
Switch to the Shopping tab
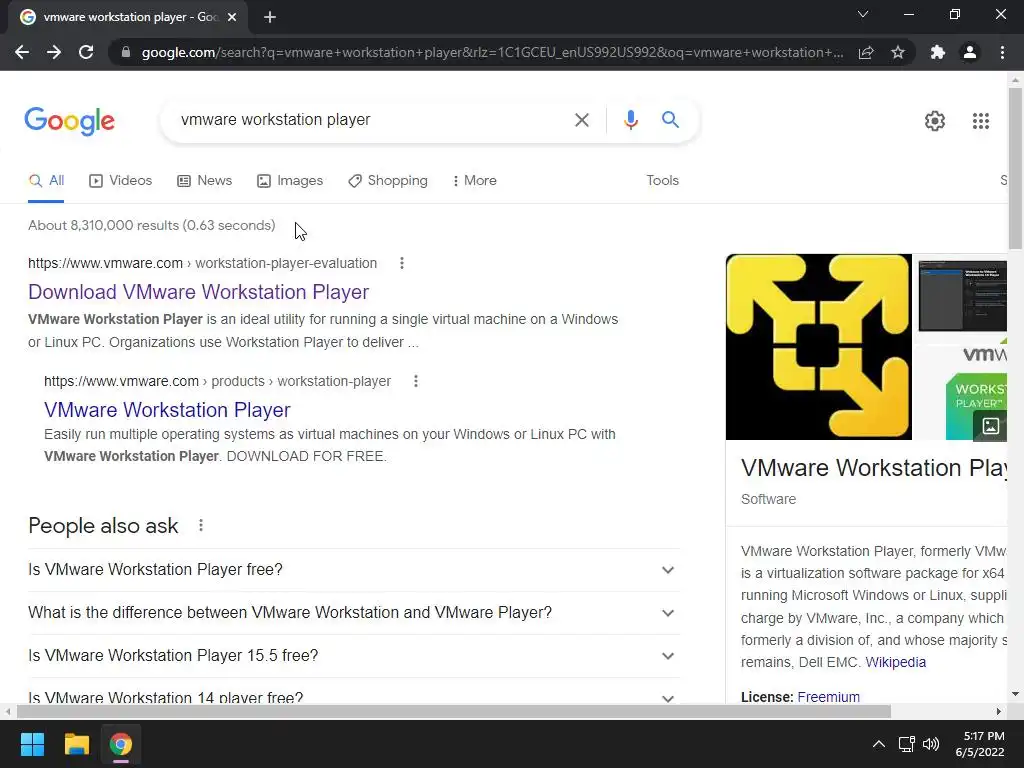(388, 180)
